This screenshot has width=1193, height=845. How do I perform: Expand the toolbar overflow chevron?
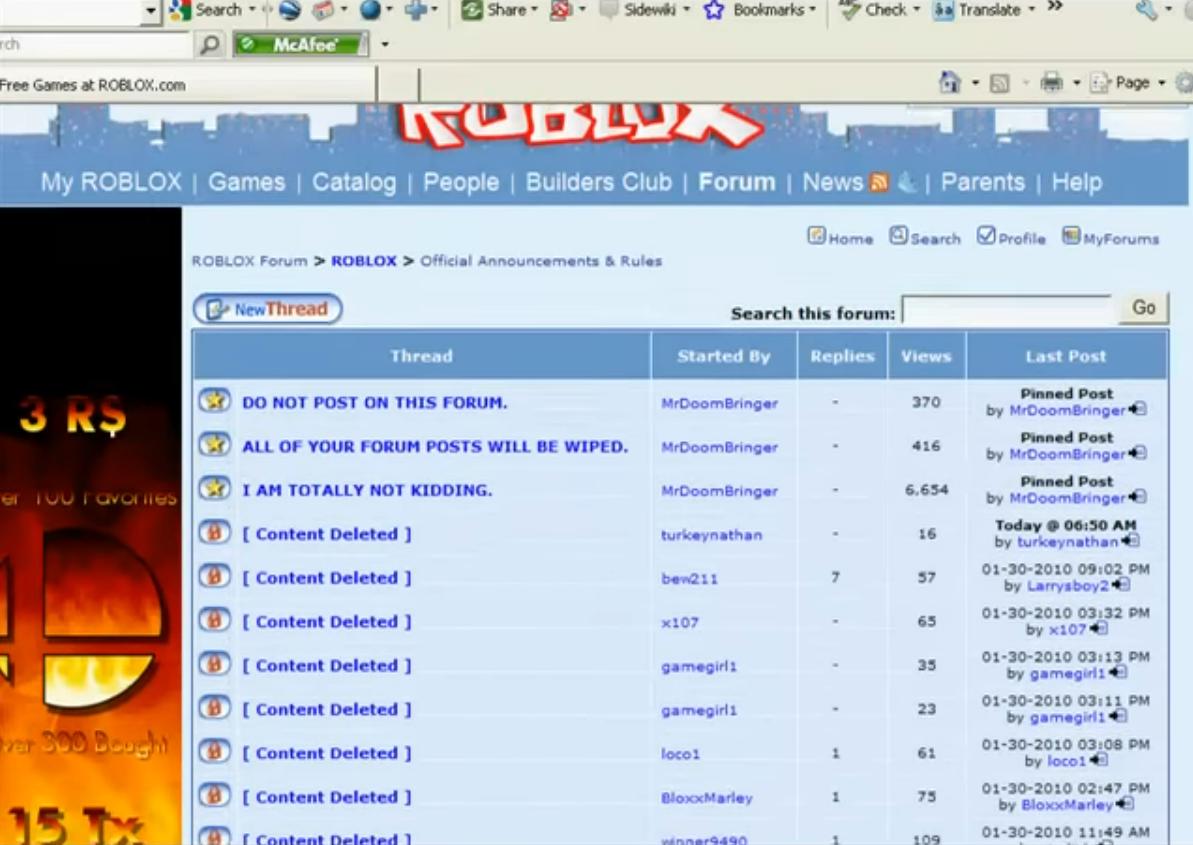(x=1055, y=7)
